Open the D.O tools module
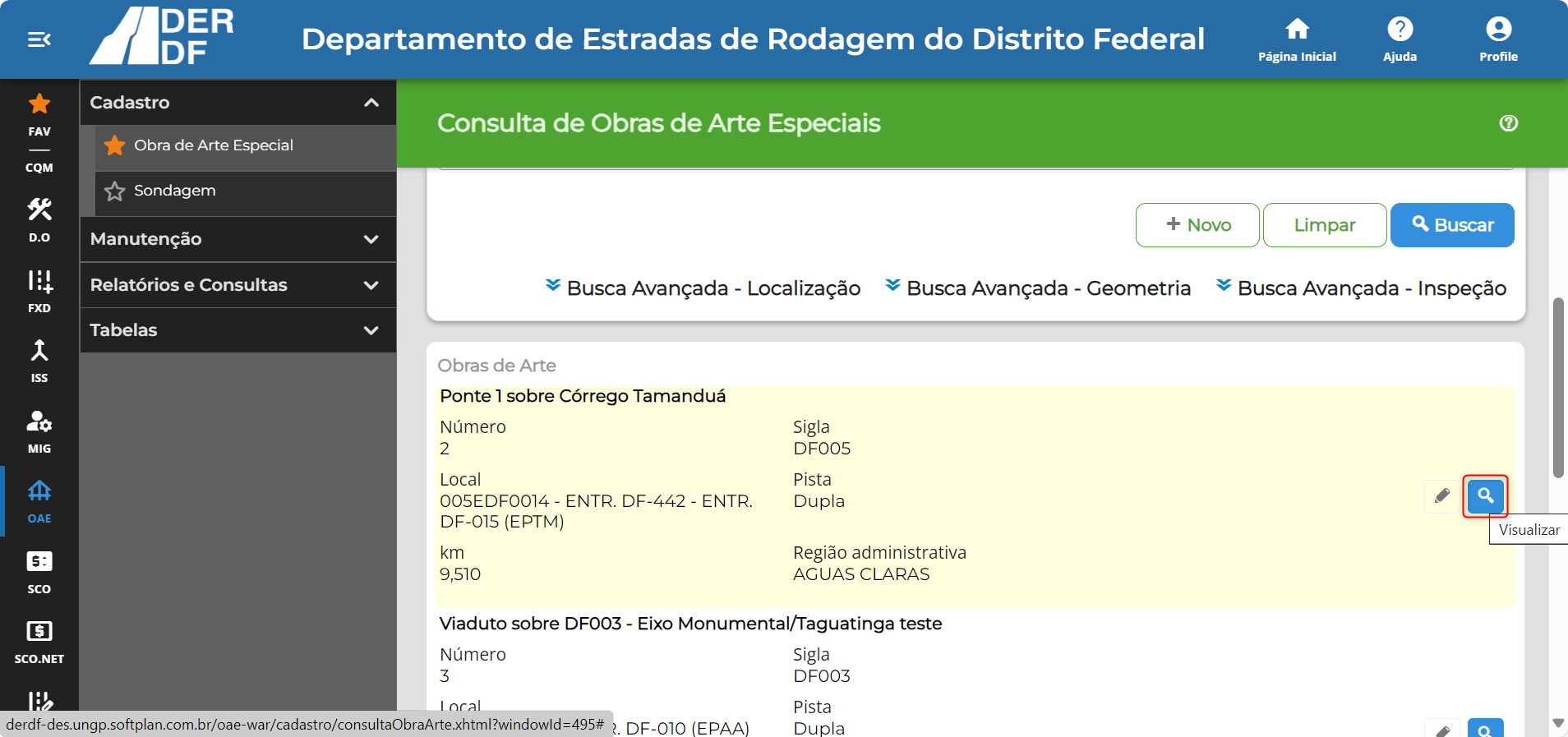Screen dimensions: 1568x737 point(39,220)
